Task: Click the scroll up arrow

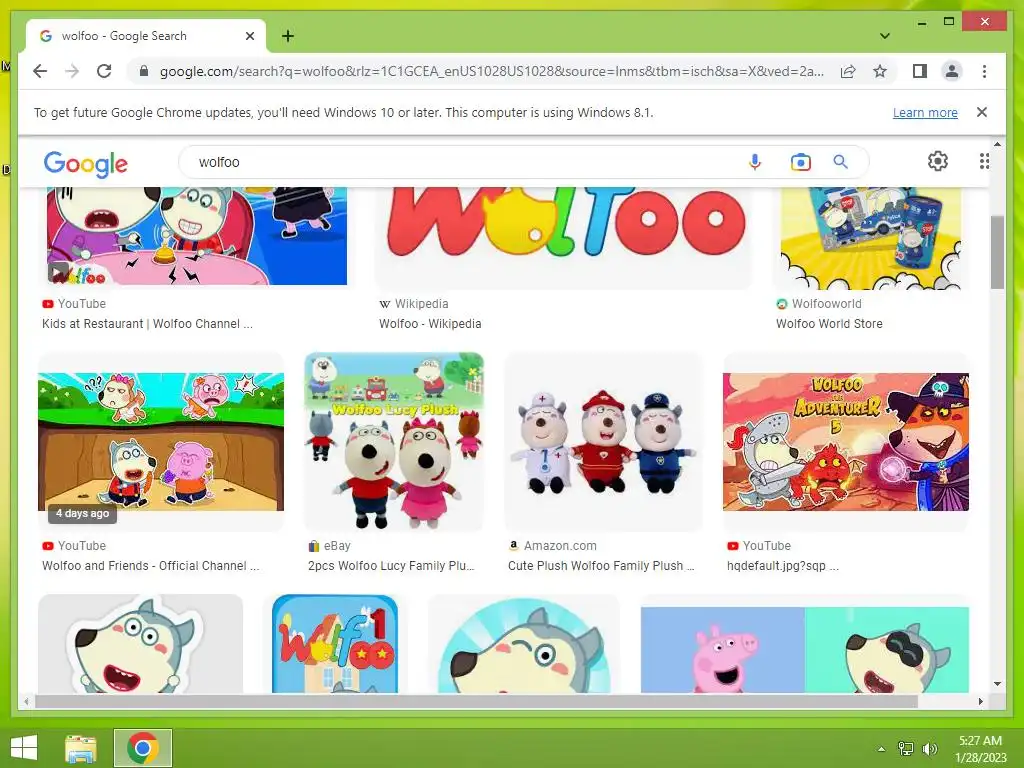Action: click(997, 144)
